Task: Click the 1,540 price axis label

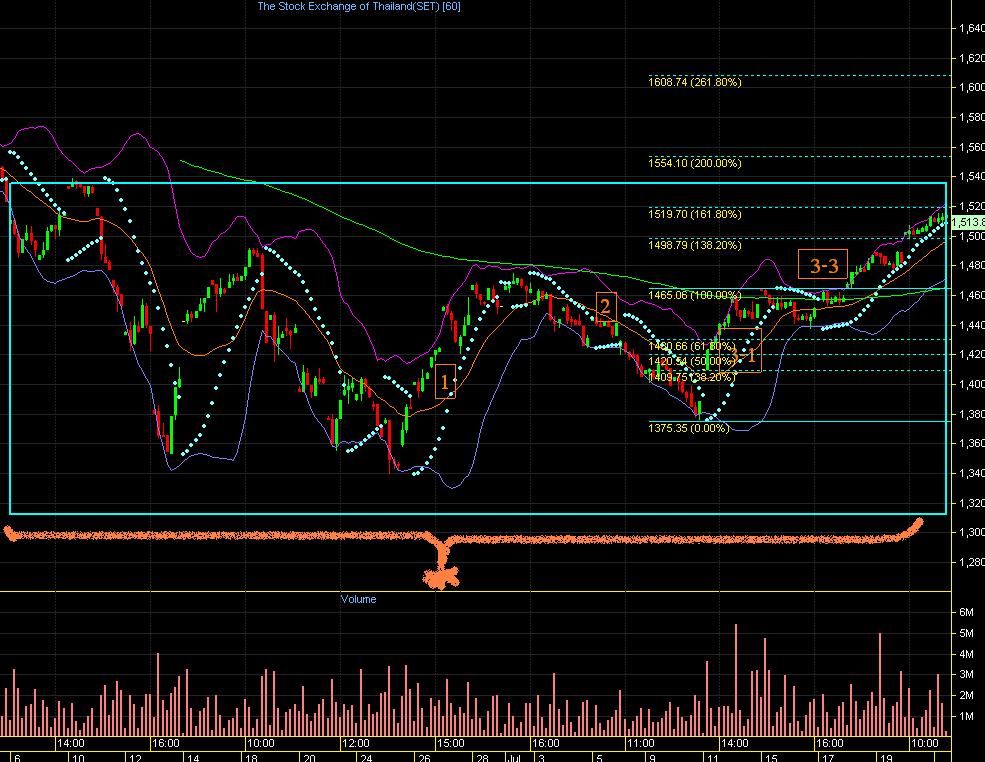Action: tap(971, 177)
